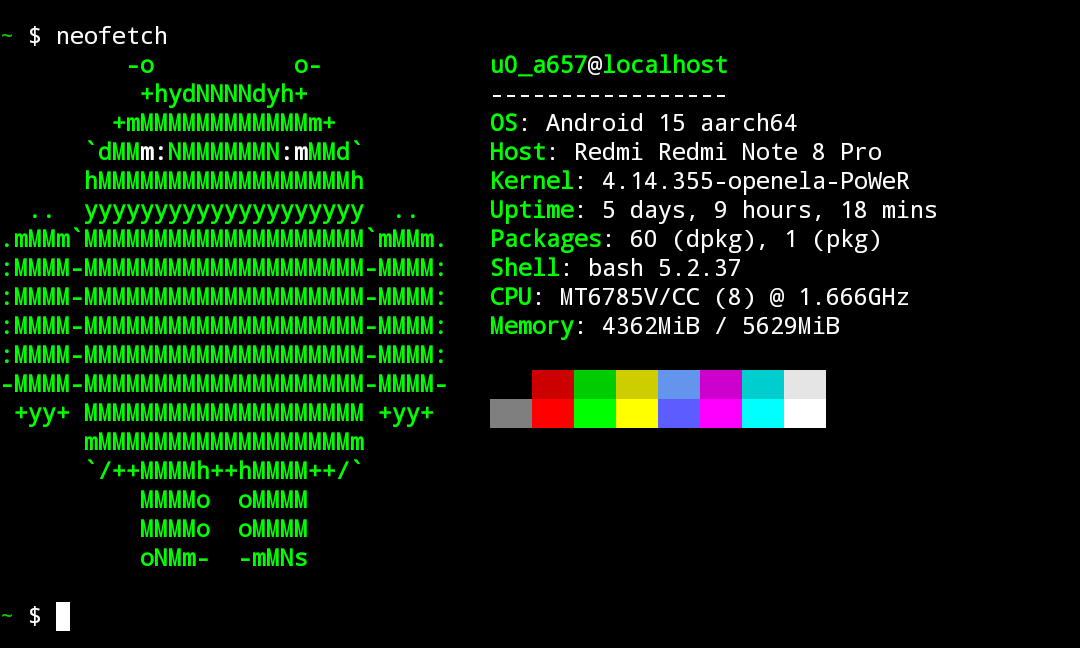This screenshot has height=648, width=1080.
Task: Click the bright cyan color swatch
Action: (762, 413)
